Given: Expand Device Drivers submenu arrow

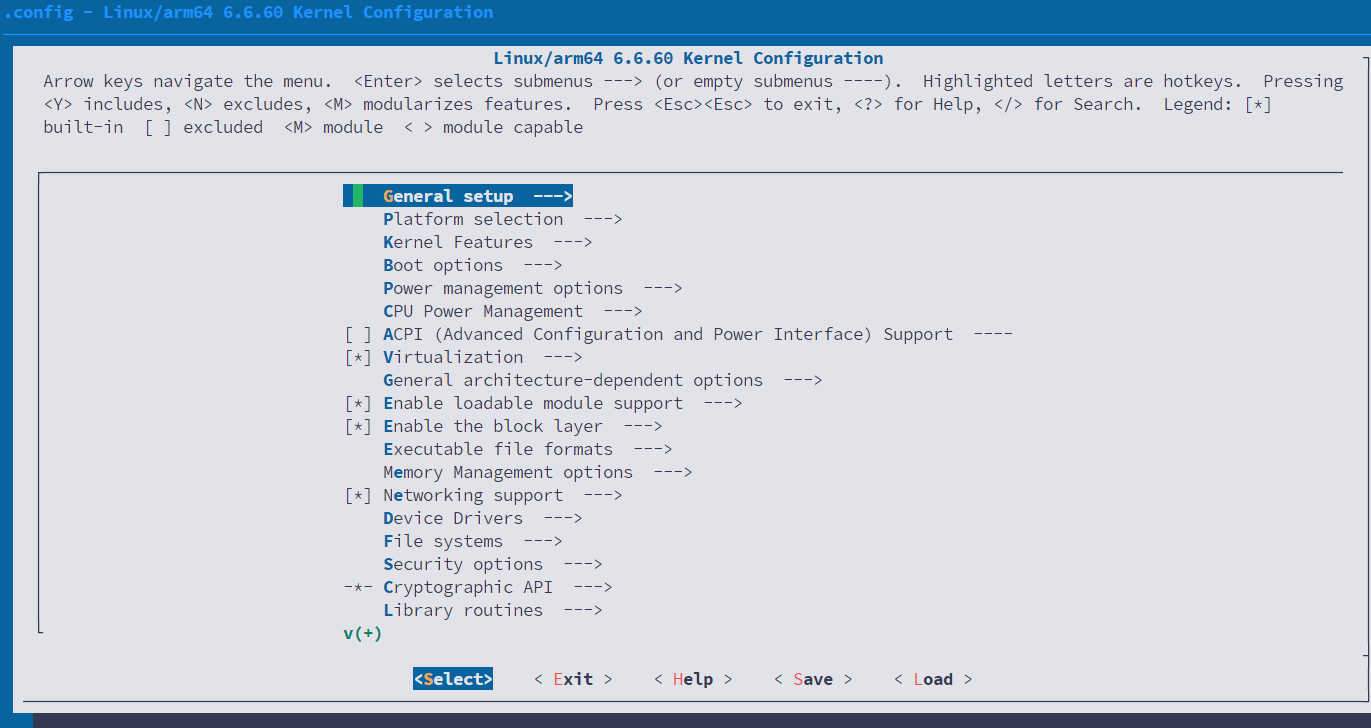Looking at the screenshot, I should pyautogui.click(x=562, y=518).
